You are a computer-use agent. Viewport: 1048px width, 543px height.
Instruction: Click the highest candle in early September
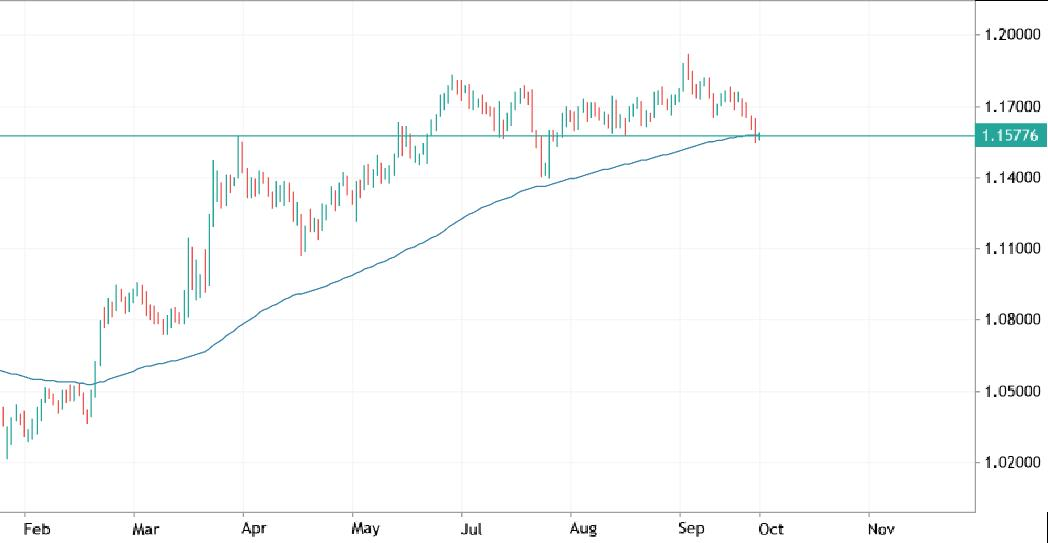688,72
